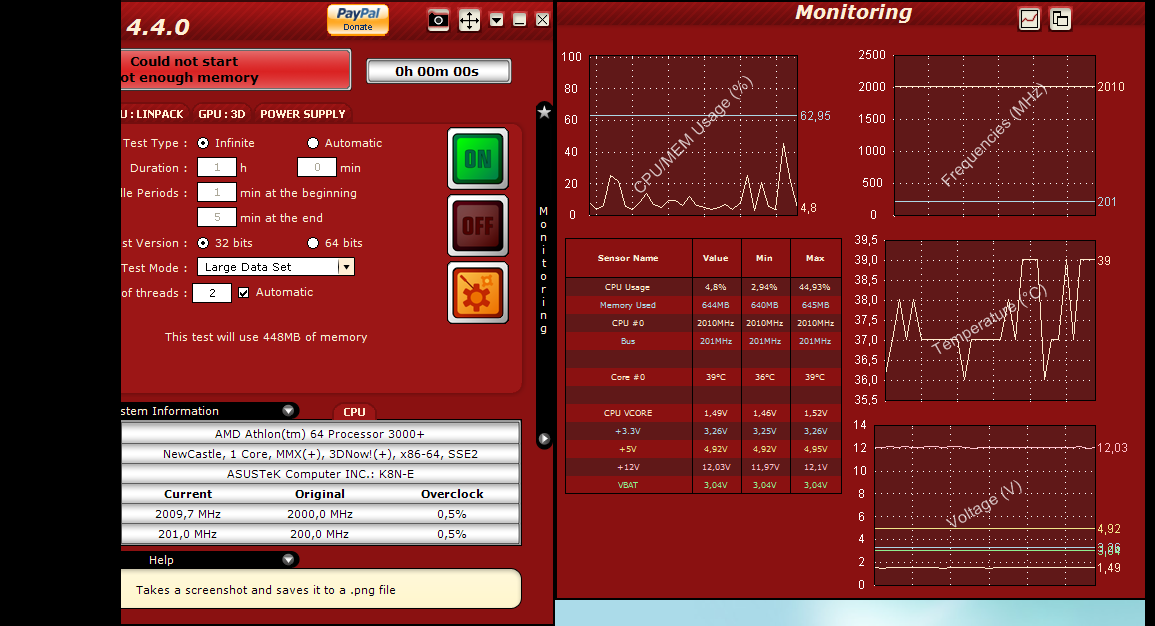The height and width of the screenshot is (626, 1155).
Task: Select Automatic test type
Action: click(313, 143)
